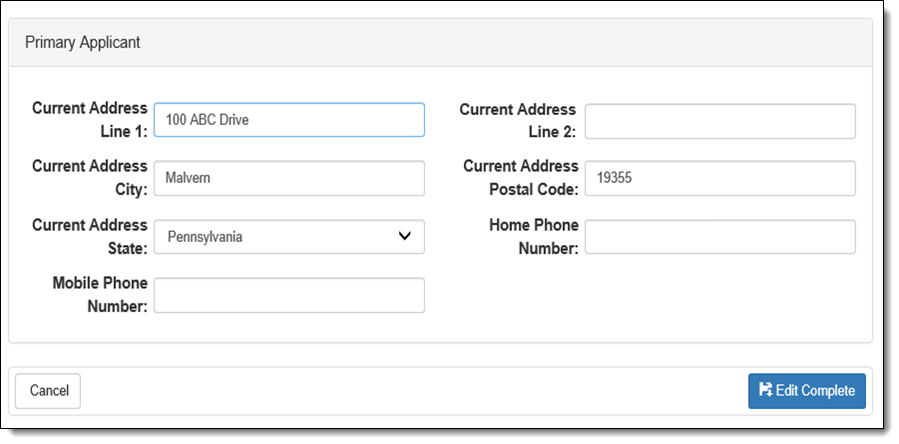This screenshot has width=899, height=444.
Task: Click the floppy disk save icon
Action: (x=766, y=390)
